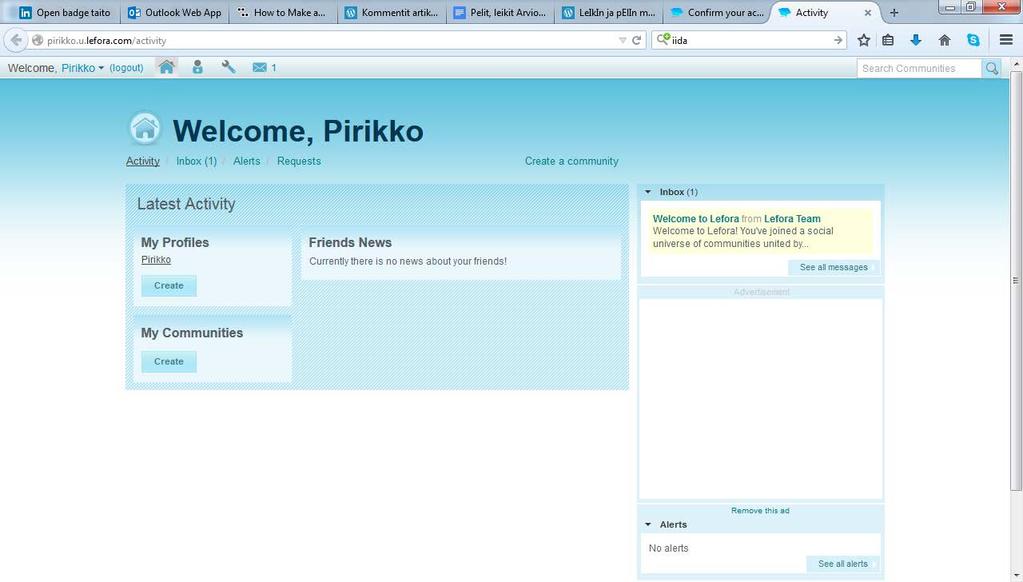Screen dimensions: 1023x582
Task: Close the Activity tab
Action: [868, 12]
